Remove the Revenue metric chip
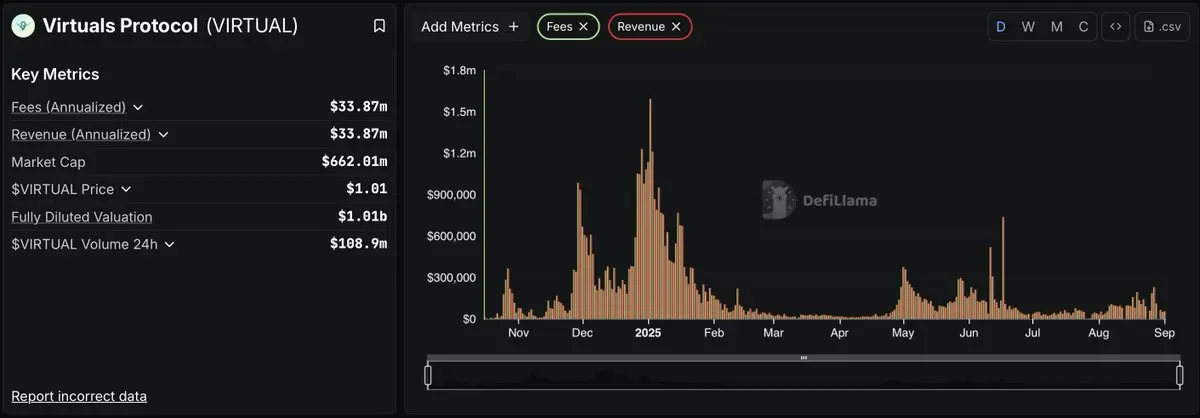1200x418 pixels. coord(676,27)
